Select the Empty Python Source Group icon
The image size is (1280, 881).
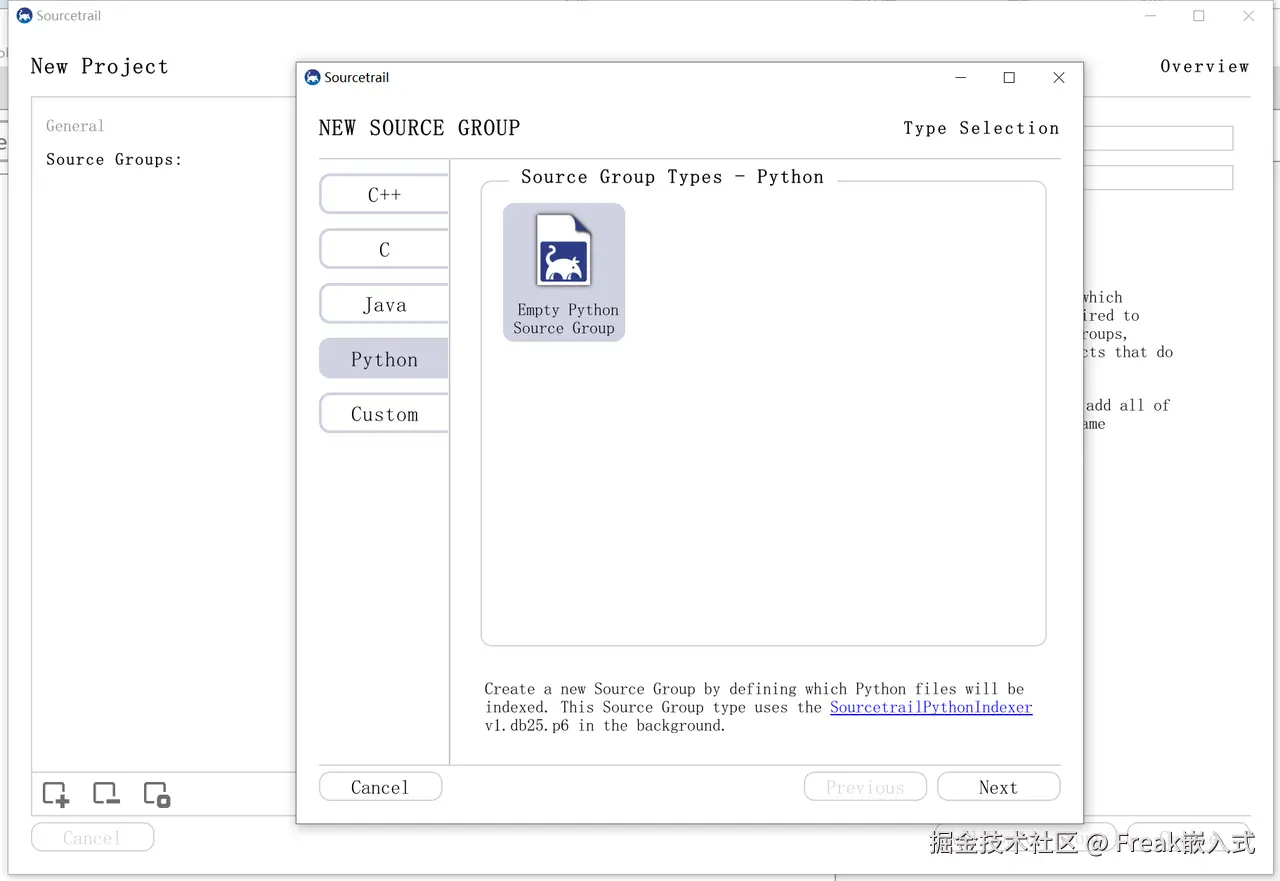(x=564, y=272)
